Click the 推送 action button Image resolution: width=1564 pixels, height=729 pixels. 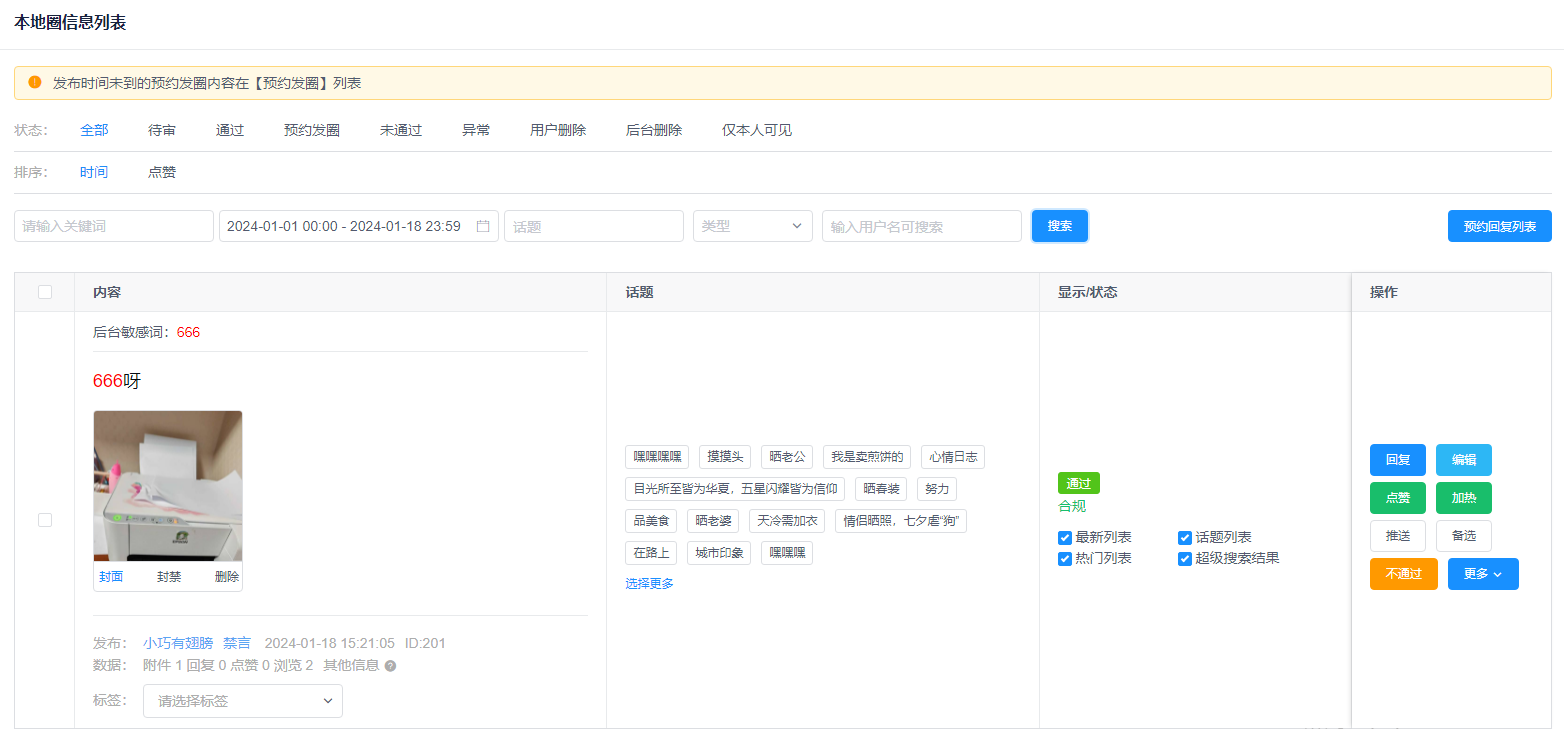[x=1398, y=536]
